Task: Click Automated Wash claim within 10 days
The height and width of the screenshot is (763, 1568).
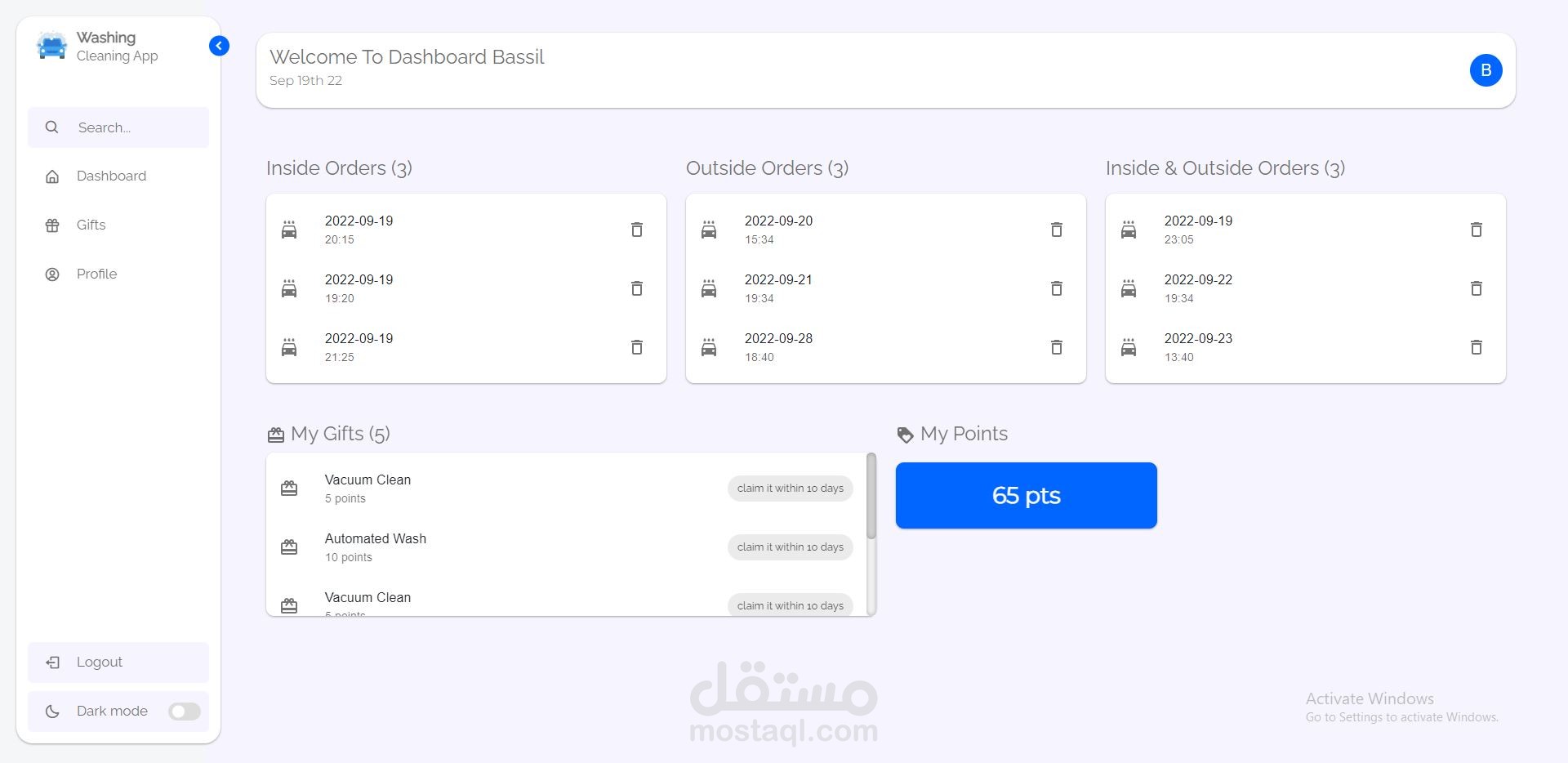Action: point(791,547)
